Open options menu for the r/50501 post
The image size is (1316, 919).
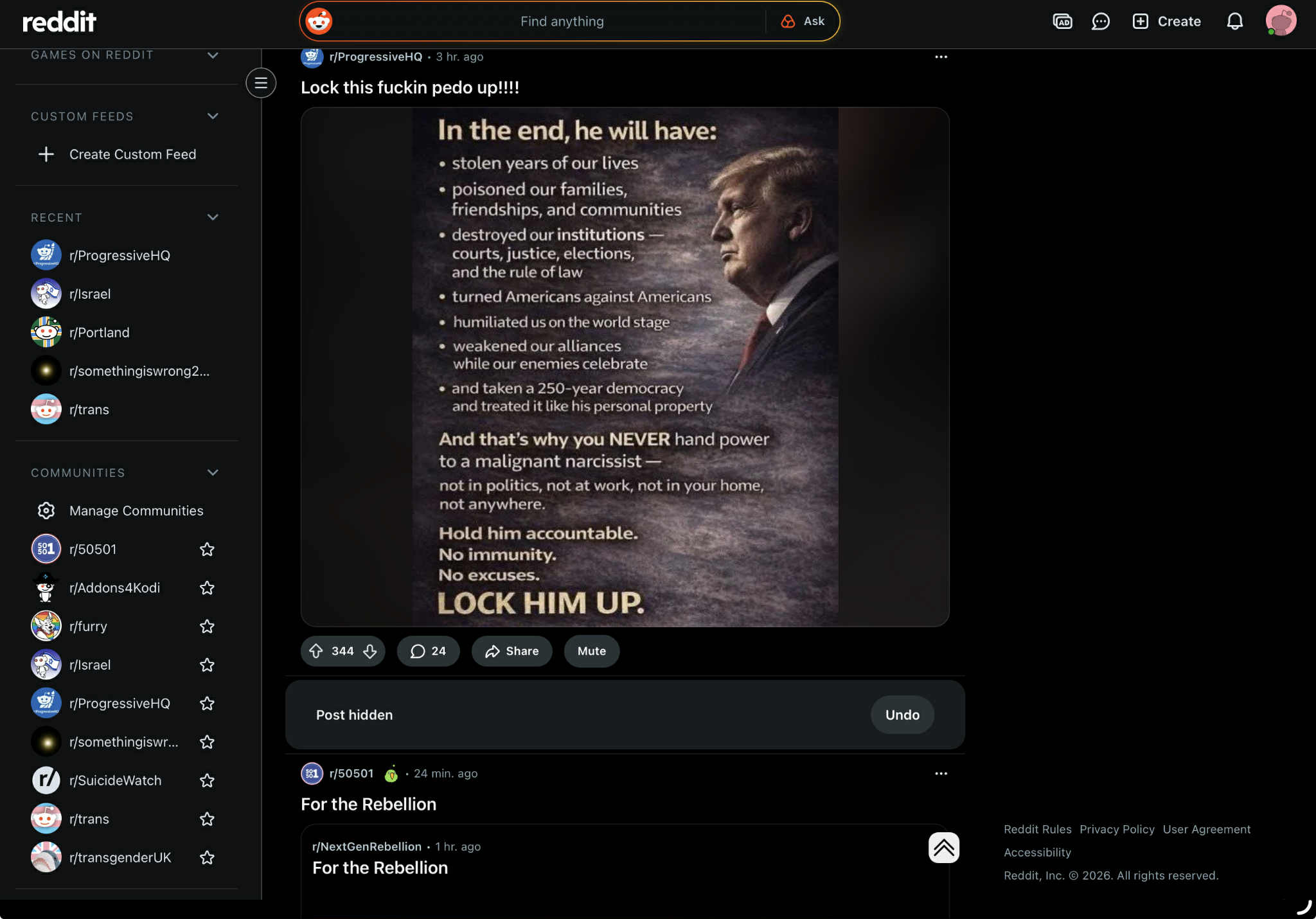click(x=941, y=773)
